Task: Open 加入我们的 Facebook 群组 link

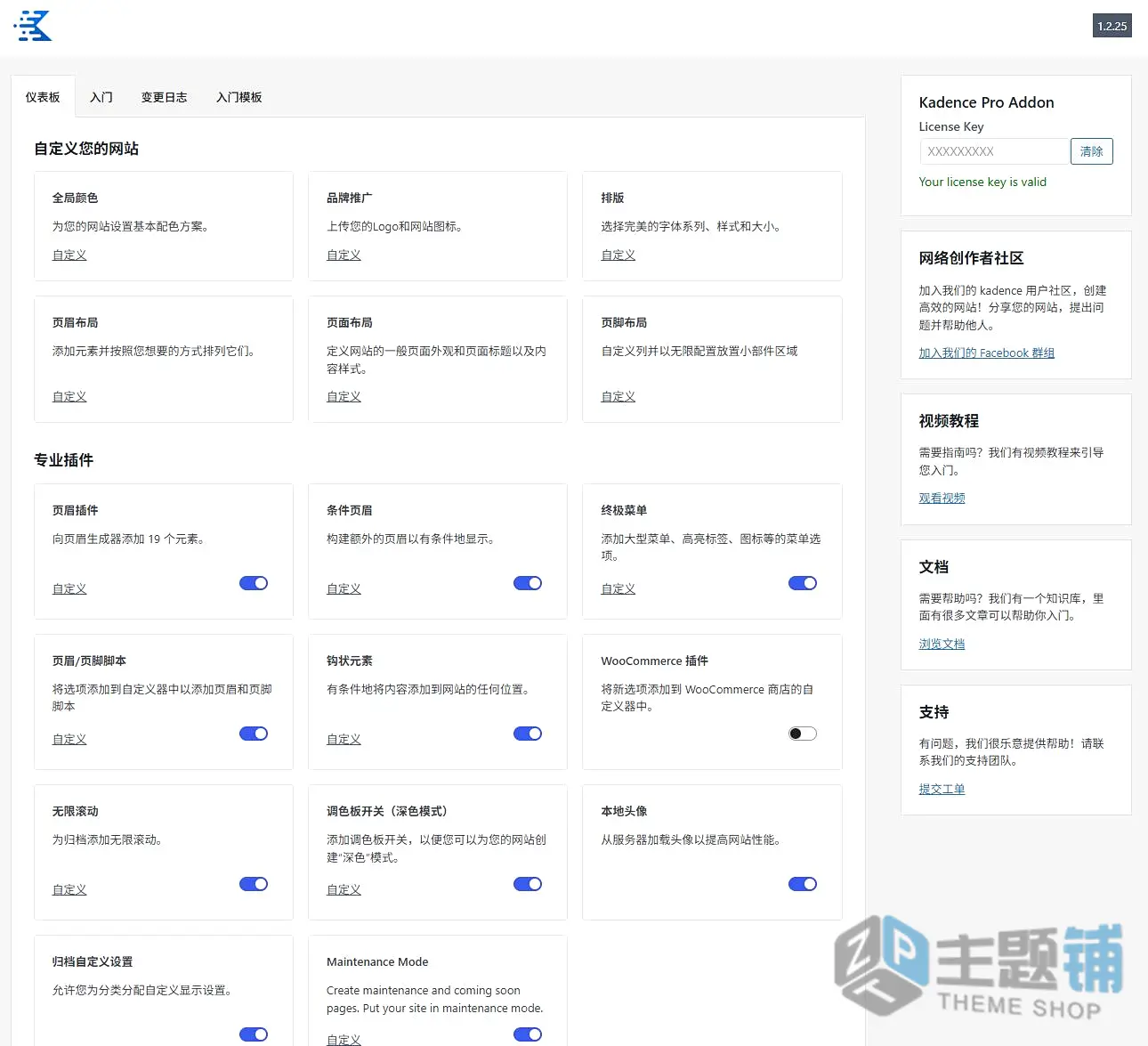Action: 986,353
